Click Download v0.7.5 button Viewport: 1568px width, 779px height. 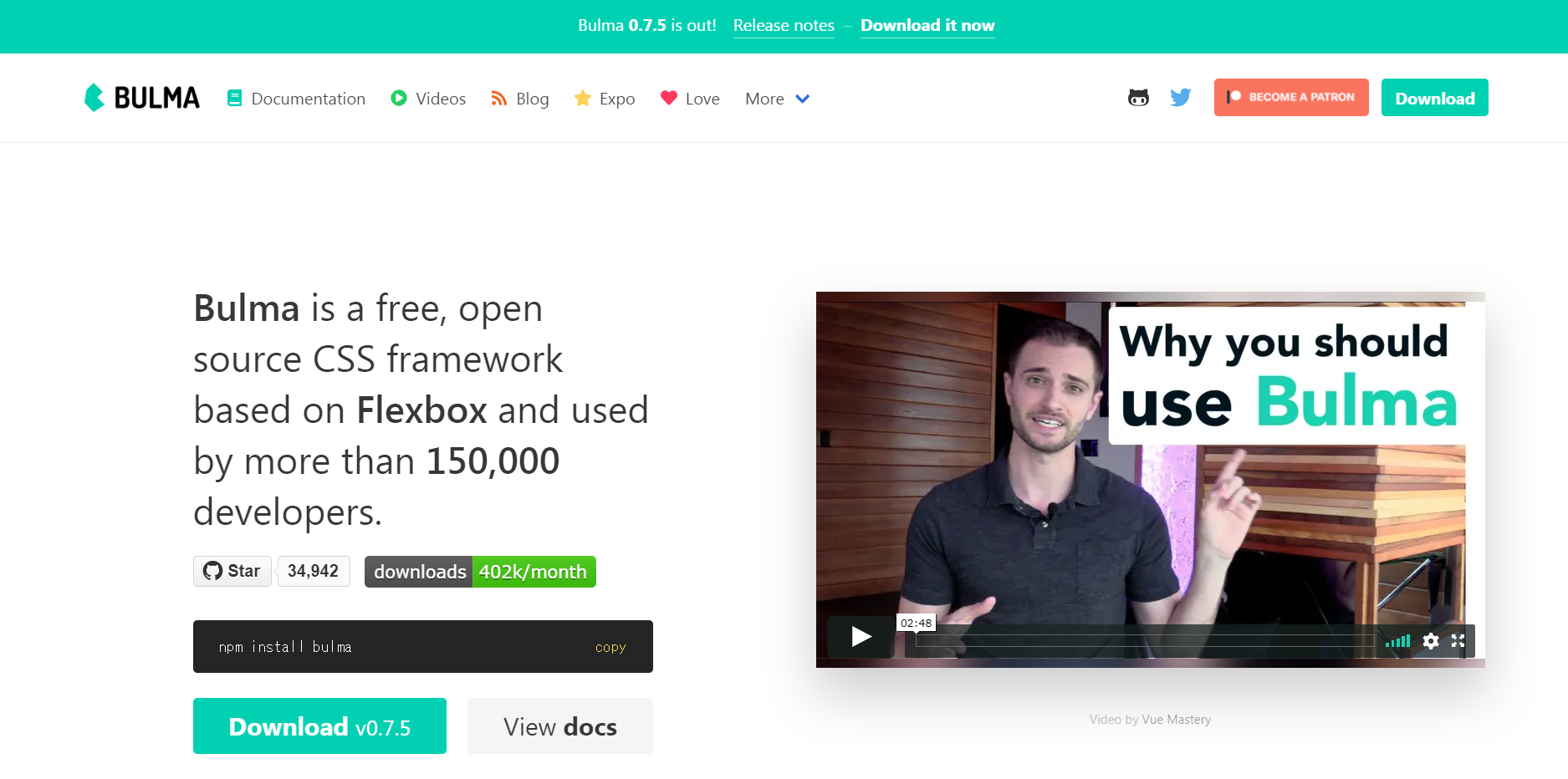(319, 726)
